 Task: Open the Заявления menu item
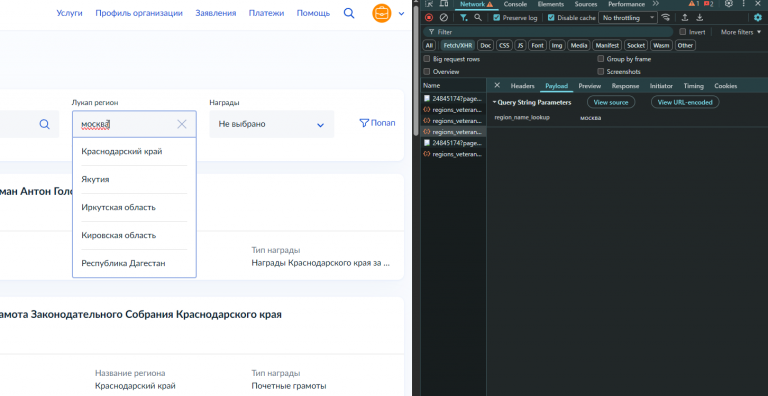tap(216, 13)
